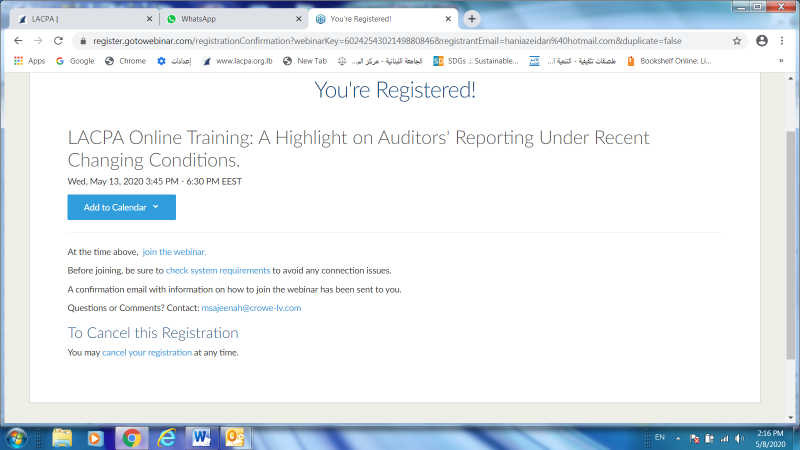The image size is (800, 450).
Task: Go back using the browser back arrow
Action: point(18,41)
